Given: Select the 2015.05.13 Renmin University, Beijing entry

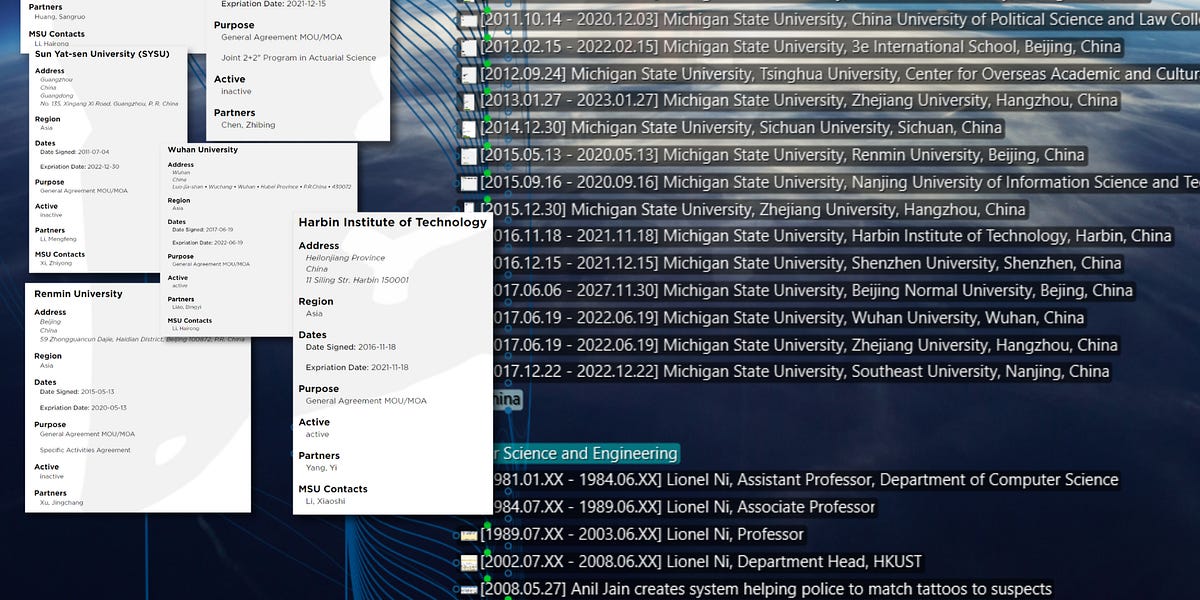Looking at the screenshot, I should click(x=782, y=155).
